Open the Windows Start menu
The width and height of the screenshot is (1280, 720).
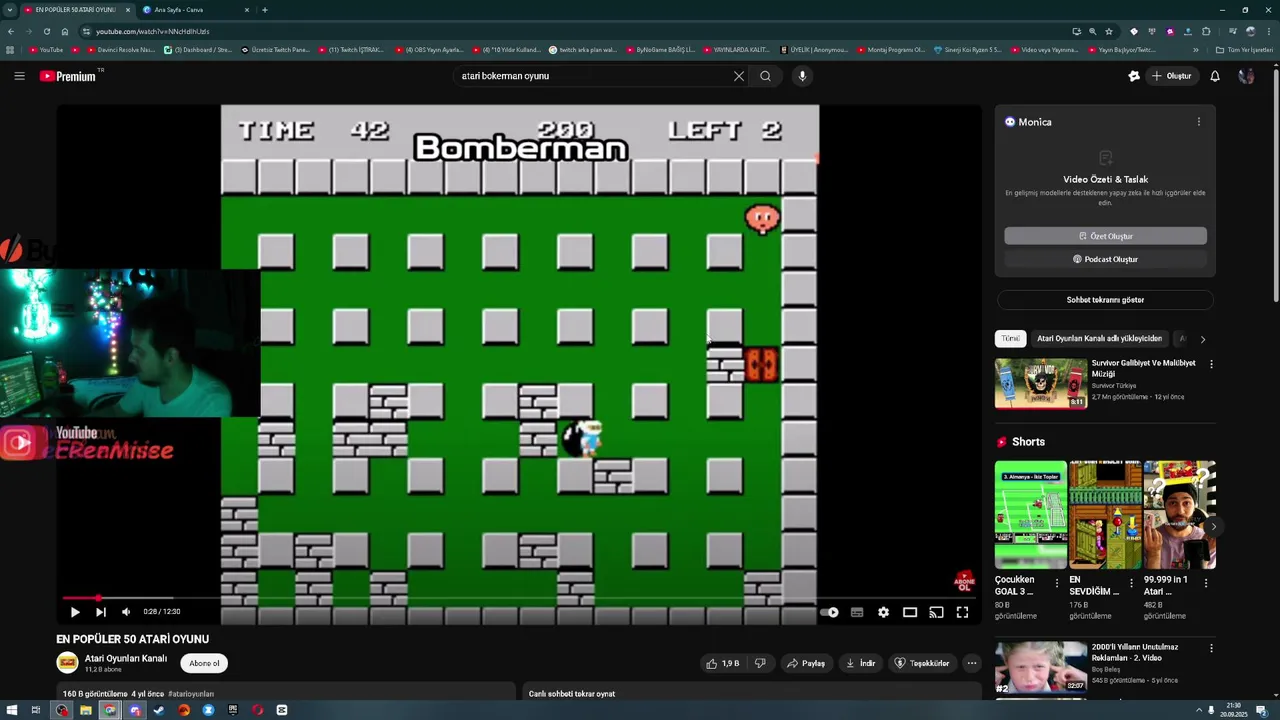12,710
